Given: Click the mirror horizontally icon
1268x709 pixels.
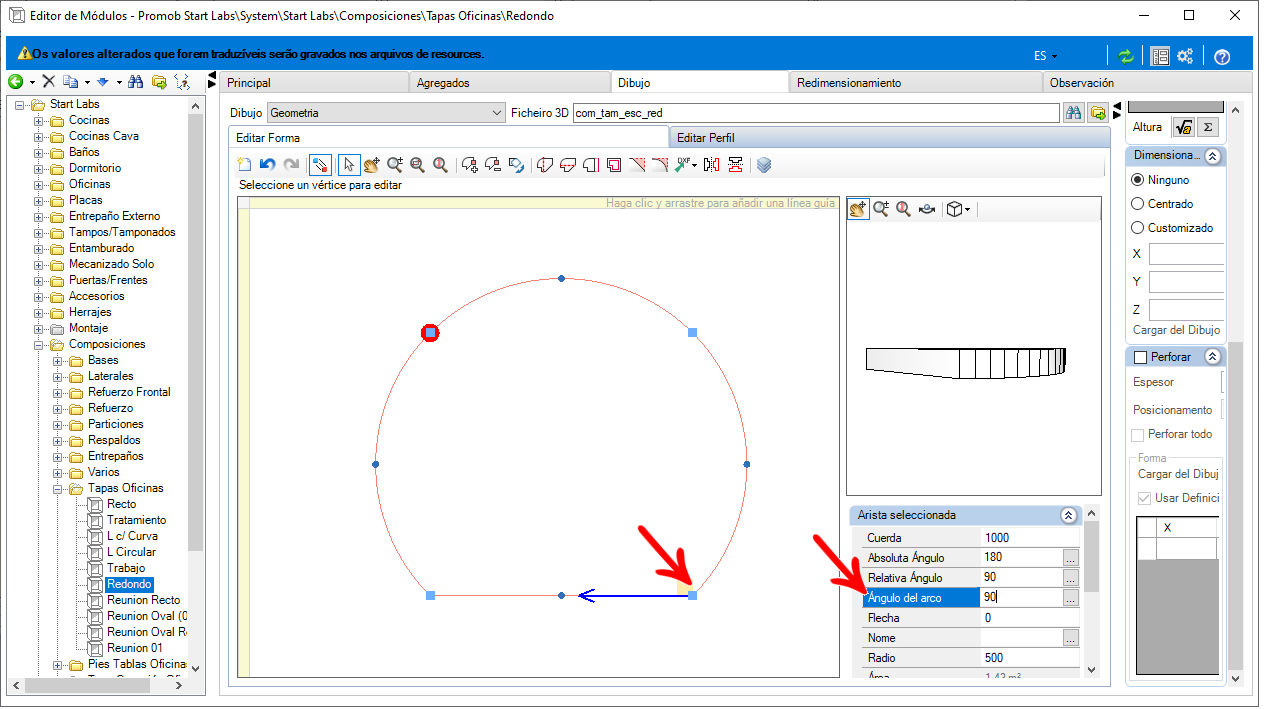Looking at the screenshot, I should coord(711,165).
